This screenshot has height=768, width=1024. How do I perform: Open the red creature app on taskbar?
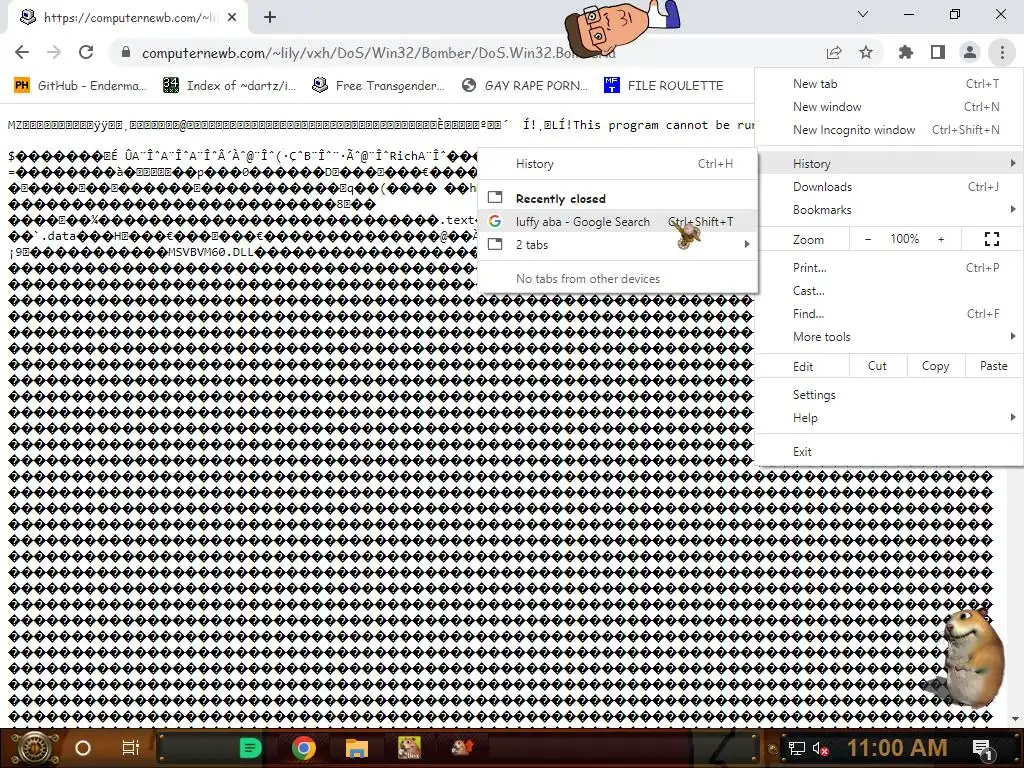click(462, 748)
